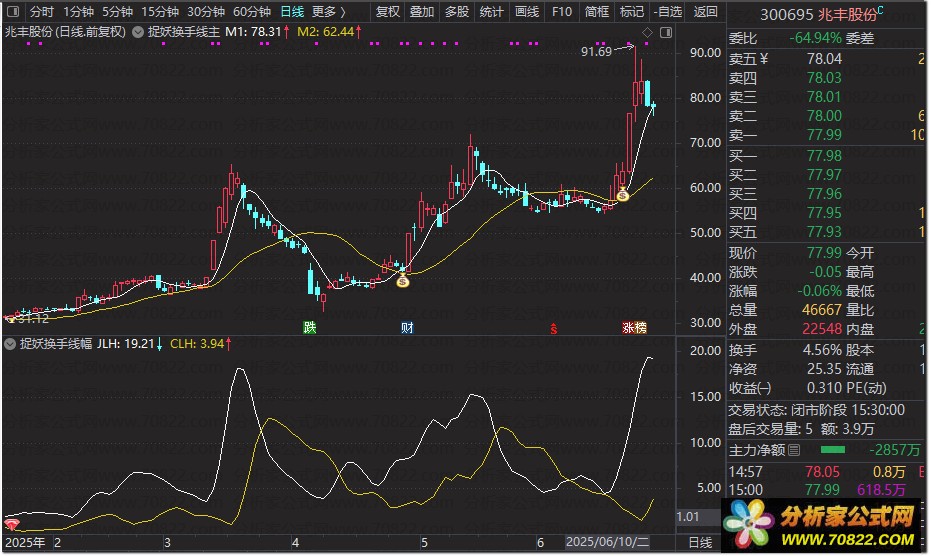Select the 30分钟 period tab
The height and width of the screenshot is (556, 931).
[x=205, y=11]
